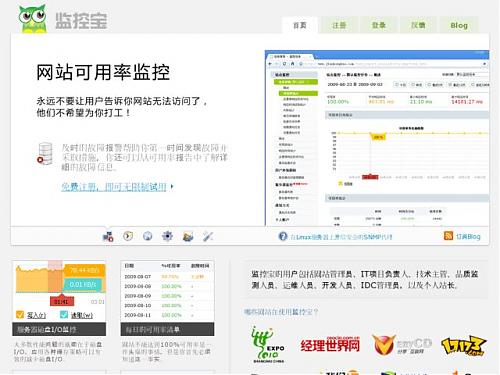
Task: Click the 2009-08-10 row in availability table
Action: (167, 305)
